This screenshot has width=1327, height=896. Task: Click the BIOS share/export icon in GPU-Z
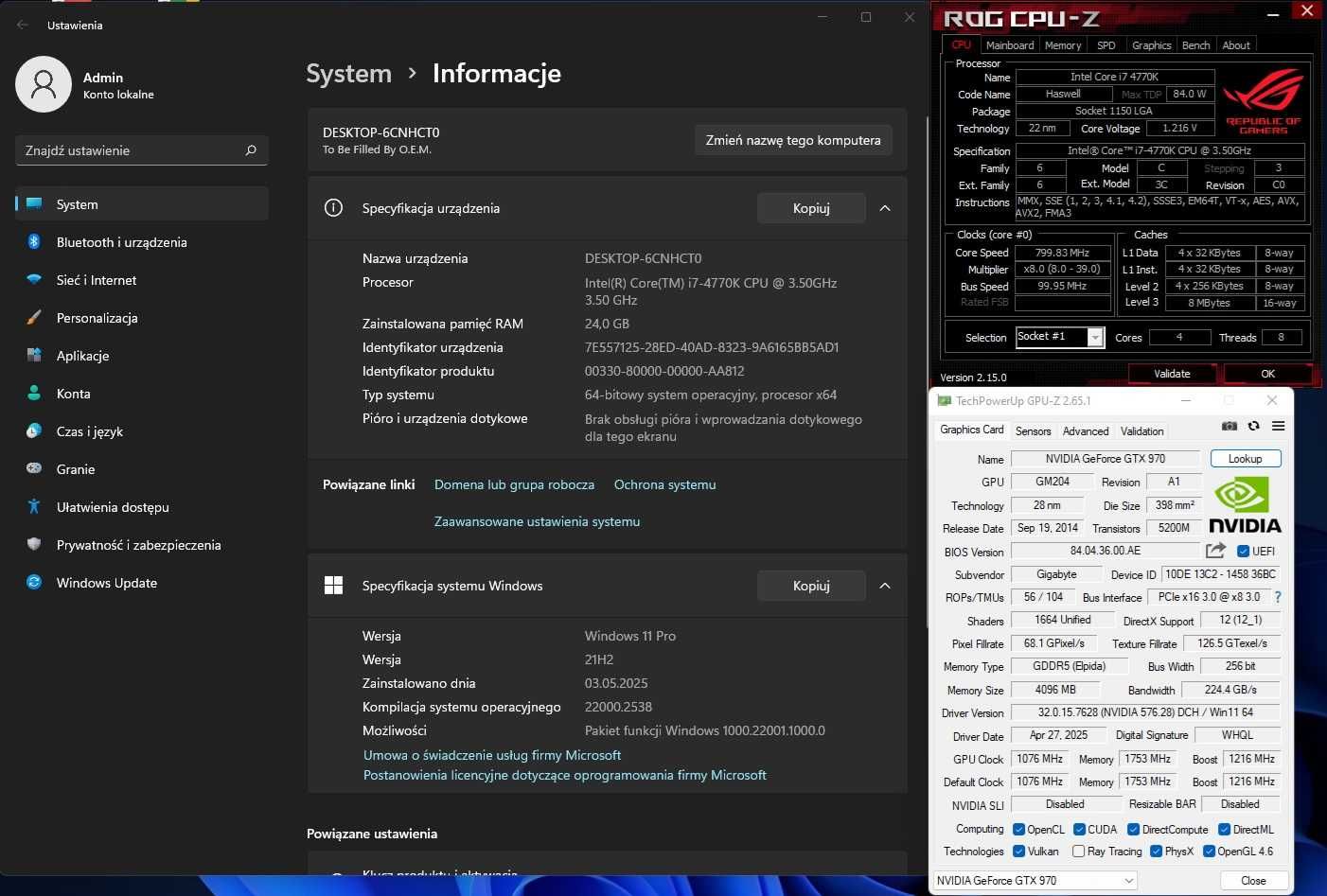pyautogui.click(x=1216, y=551)
